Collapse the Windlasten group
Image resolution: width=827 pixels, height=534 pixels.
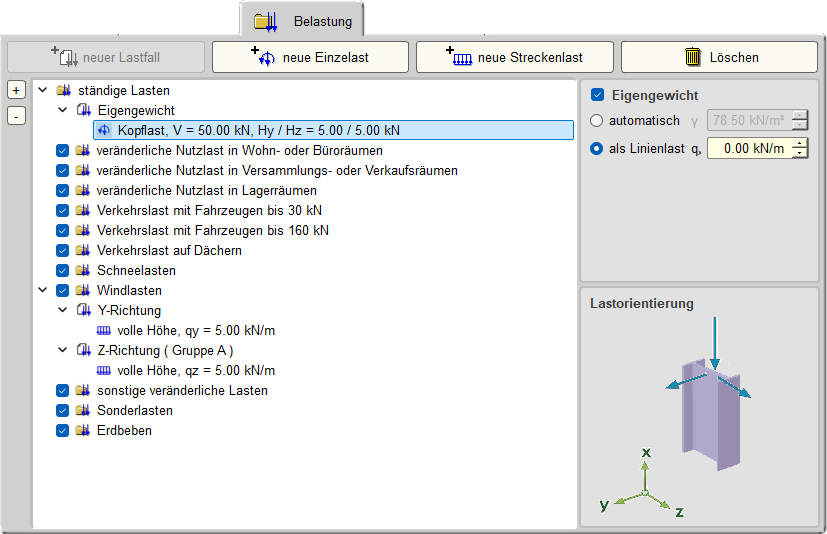point(42,290)
